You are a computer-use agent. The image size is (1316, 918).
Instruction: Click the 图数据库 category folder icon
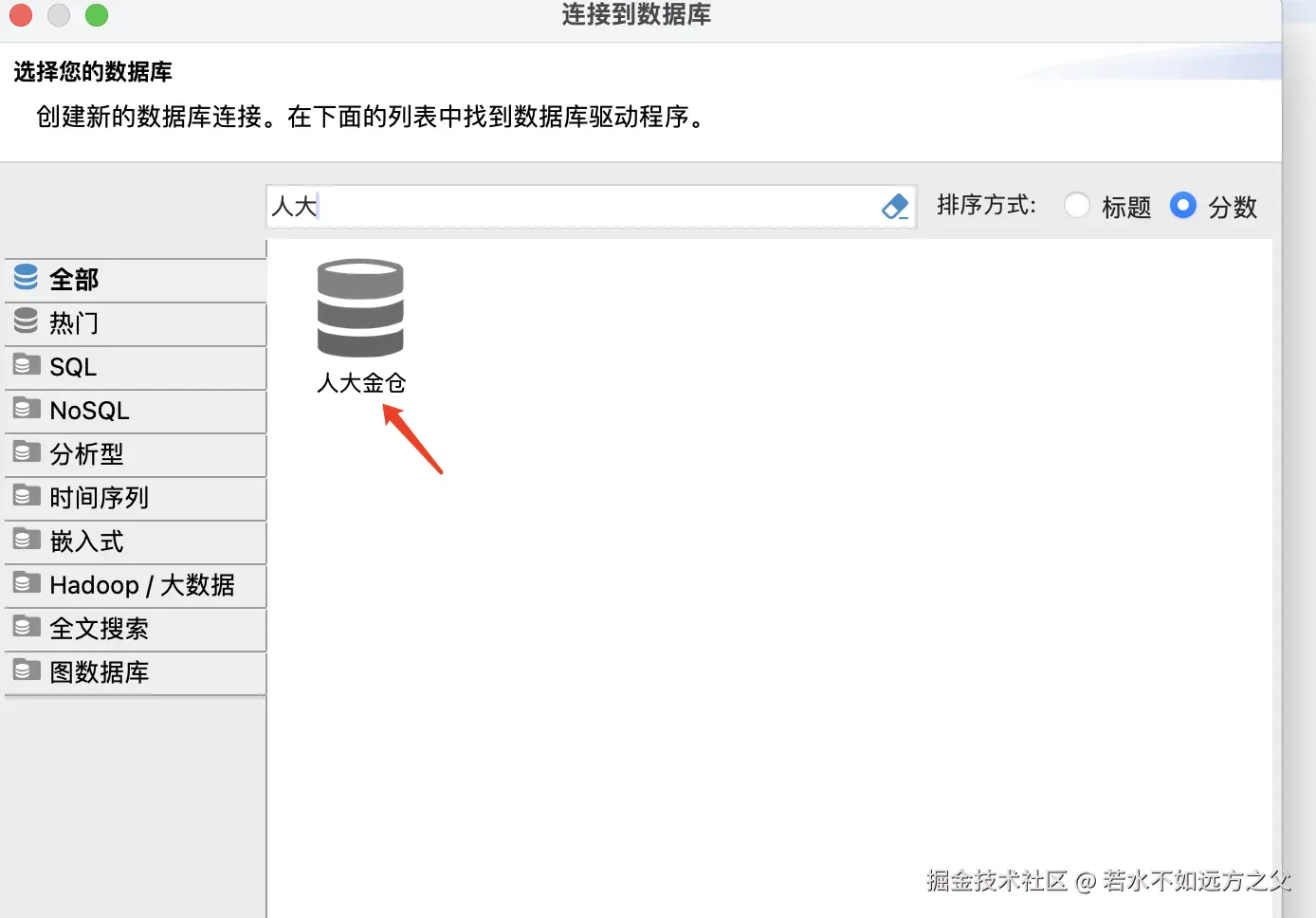[27, 670]
